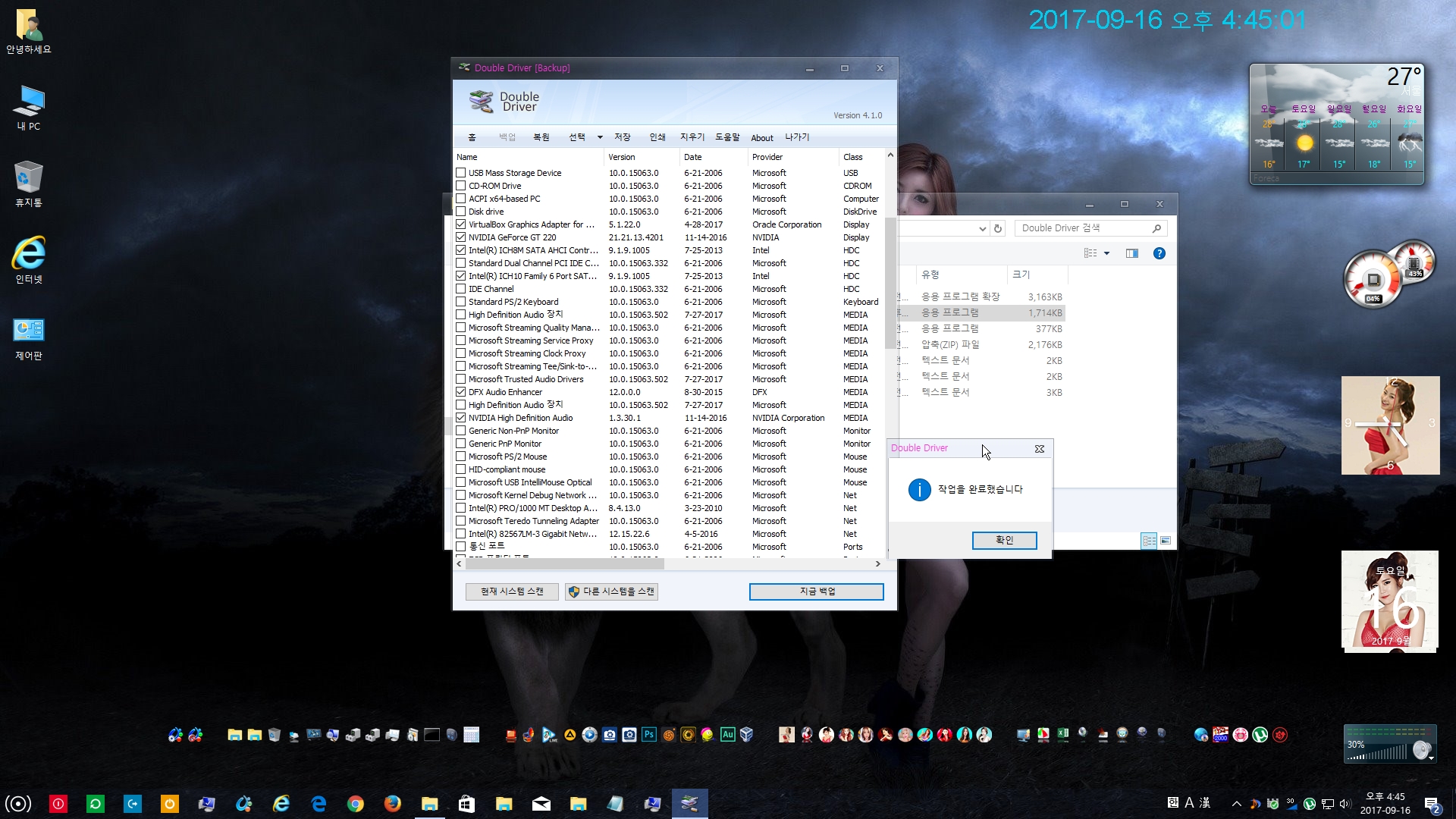The width and height of the screenshot is (1456, 819).
Task: Click the taskbar clock showing 오후 4:45
Action: tap(1385, 804)
